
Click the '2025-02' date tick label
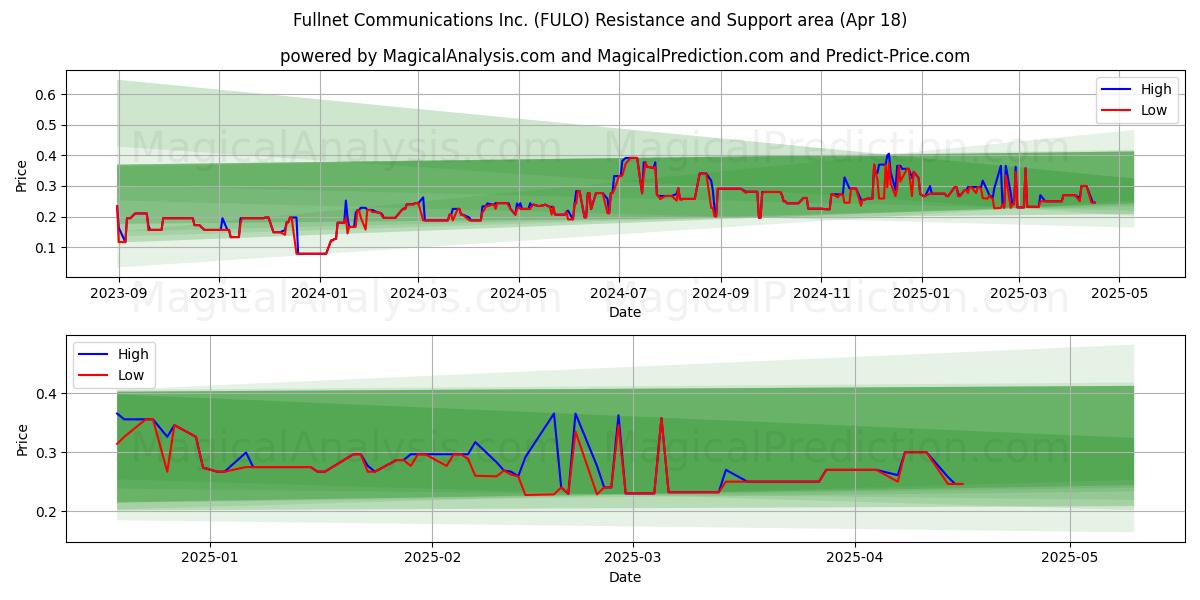tap(433, 558)
